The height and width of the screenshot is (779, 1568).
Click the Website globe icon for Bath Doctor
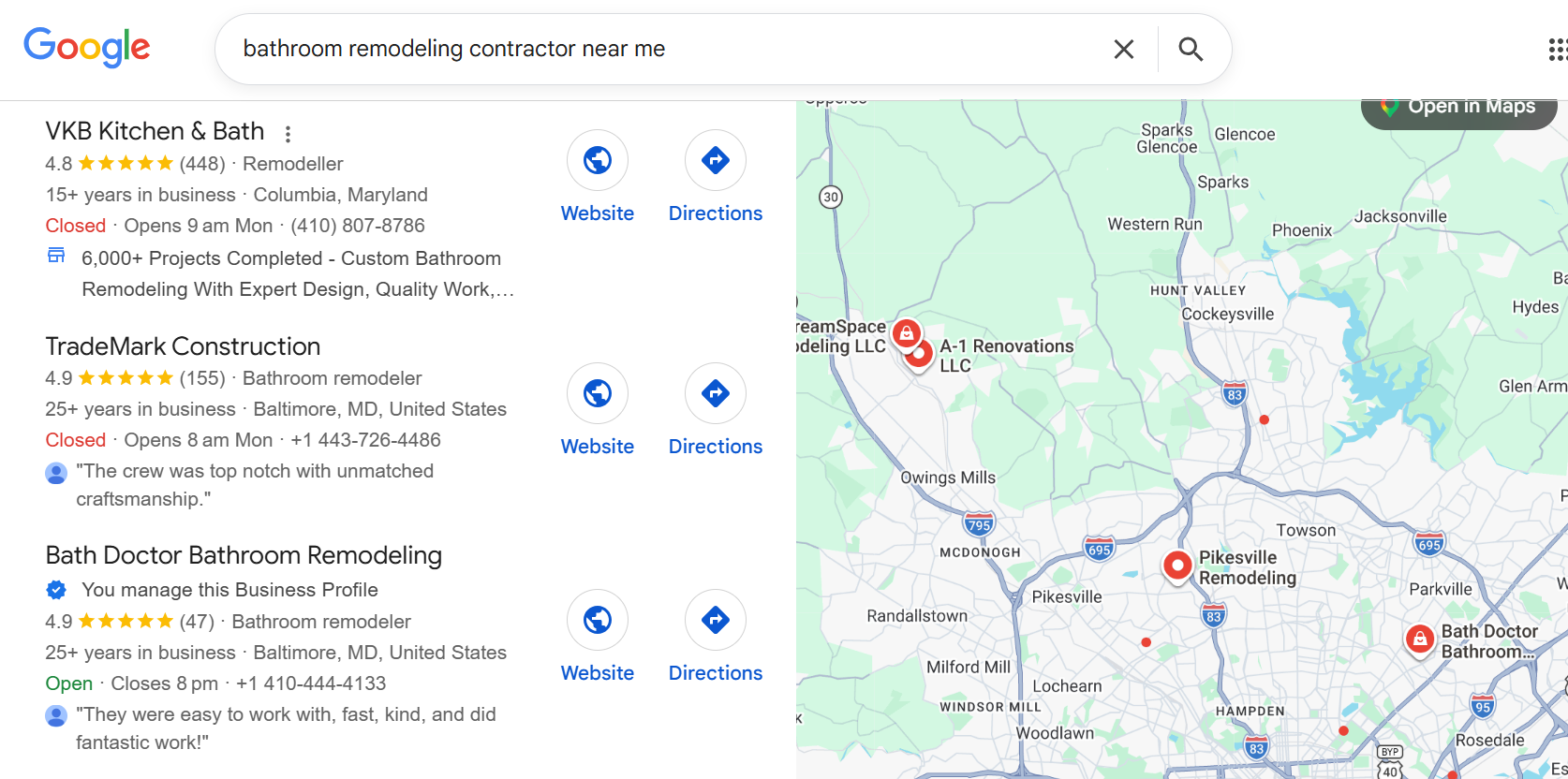pos(598,620)
